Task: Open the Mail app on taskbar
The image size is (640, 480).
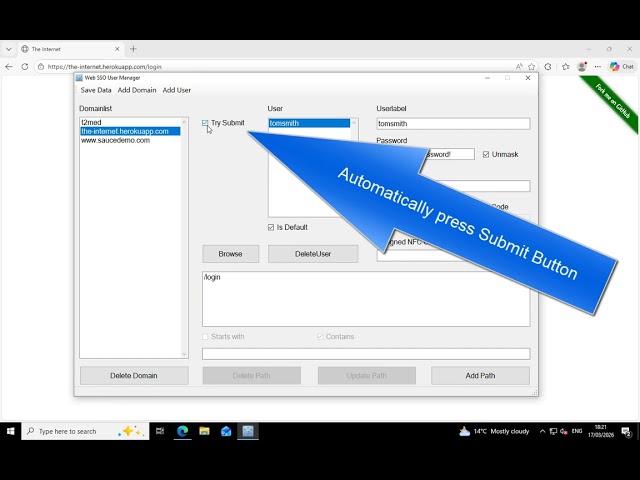Action: pos(226,431)
